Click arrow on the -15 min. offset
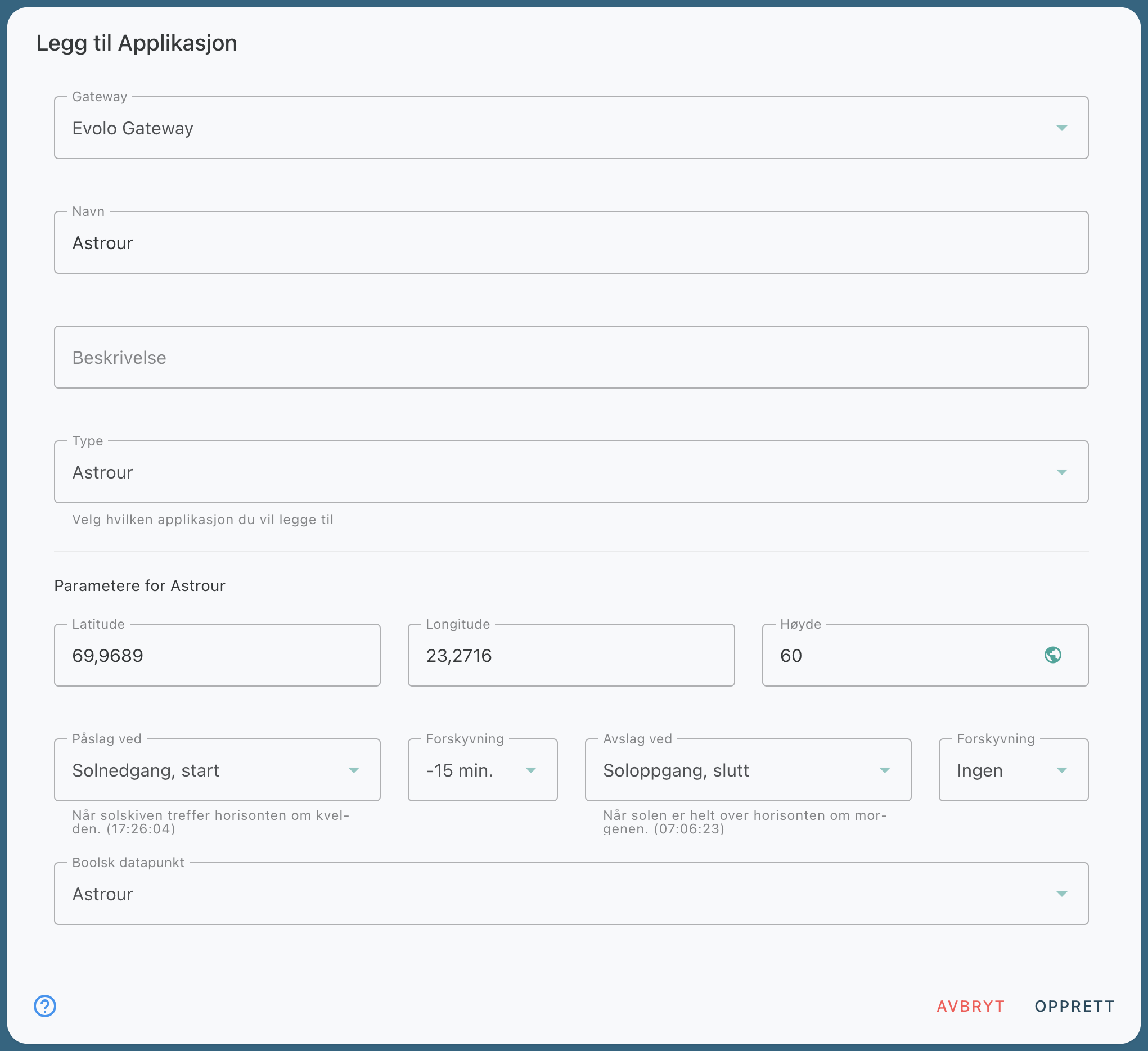The width and height of the screenshot is (1148, 1051). [x=531, y=770]
